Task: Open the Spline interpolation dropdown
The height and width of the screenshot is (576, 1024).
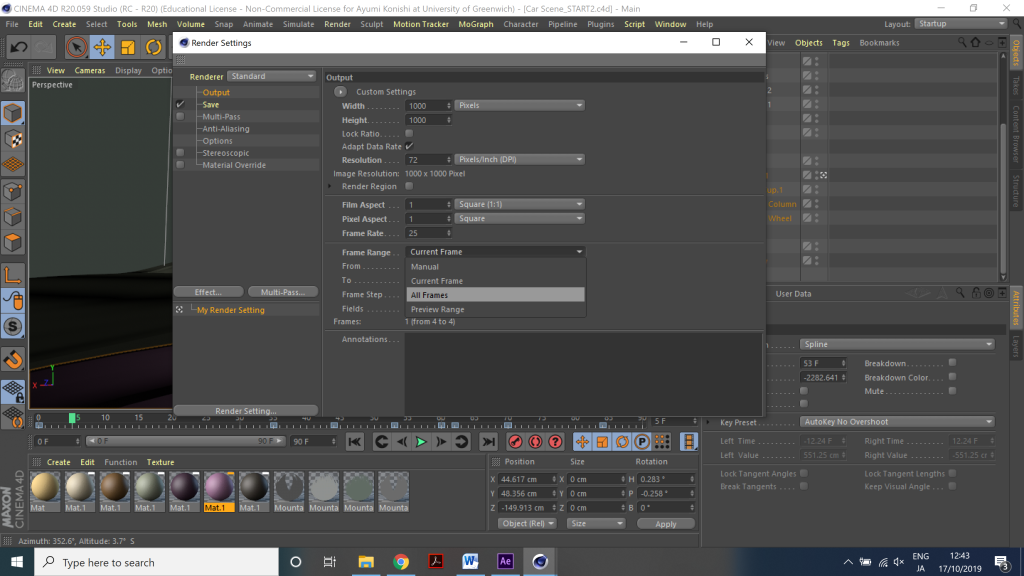Action: pos(897,344)
